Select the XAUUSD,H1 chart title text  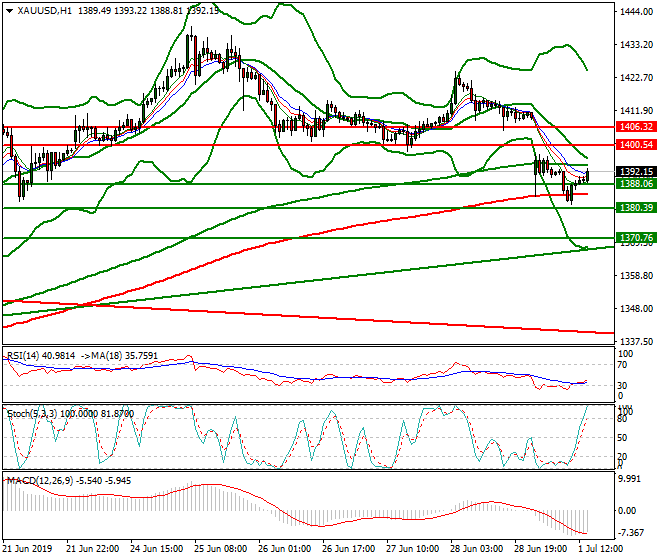point(45,11)
